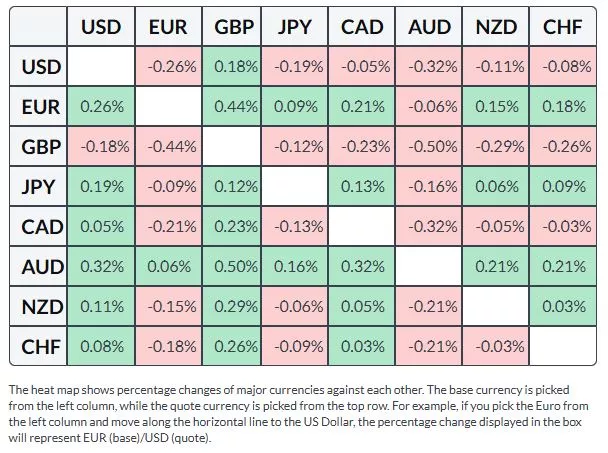608x453 pixels.
Task: Select the 0.06% AUD/EUR cell
Action: [167, 266]
